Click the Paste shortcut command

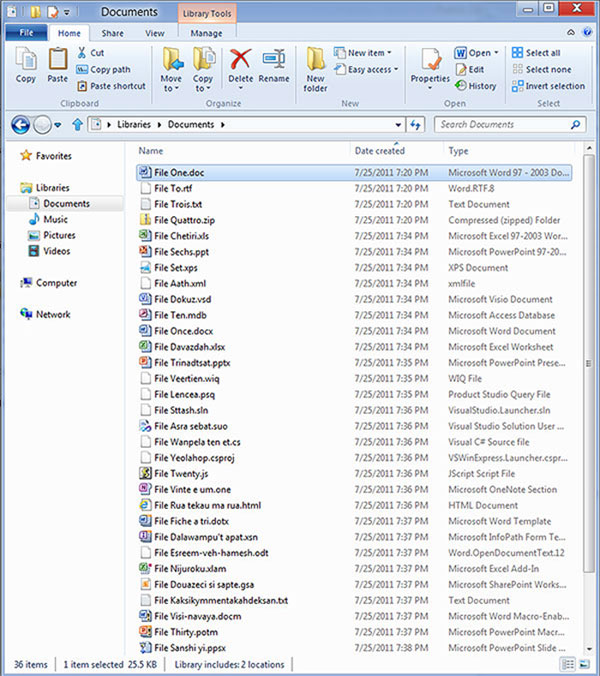tap(111, 86)
